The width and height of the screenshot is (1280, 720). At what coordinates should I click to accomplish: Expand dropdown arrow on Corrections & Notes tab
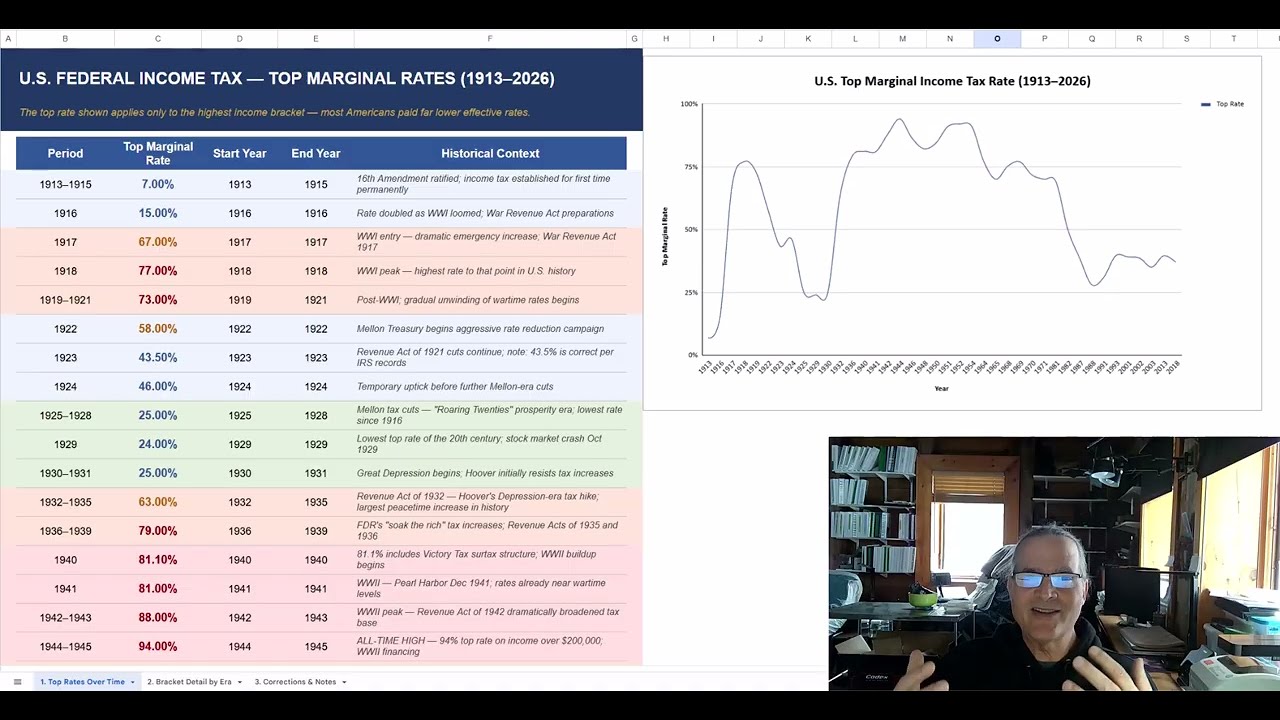[344, 682]
